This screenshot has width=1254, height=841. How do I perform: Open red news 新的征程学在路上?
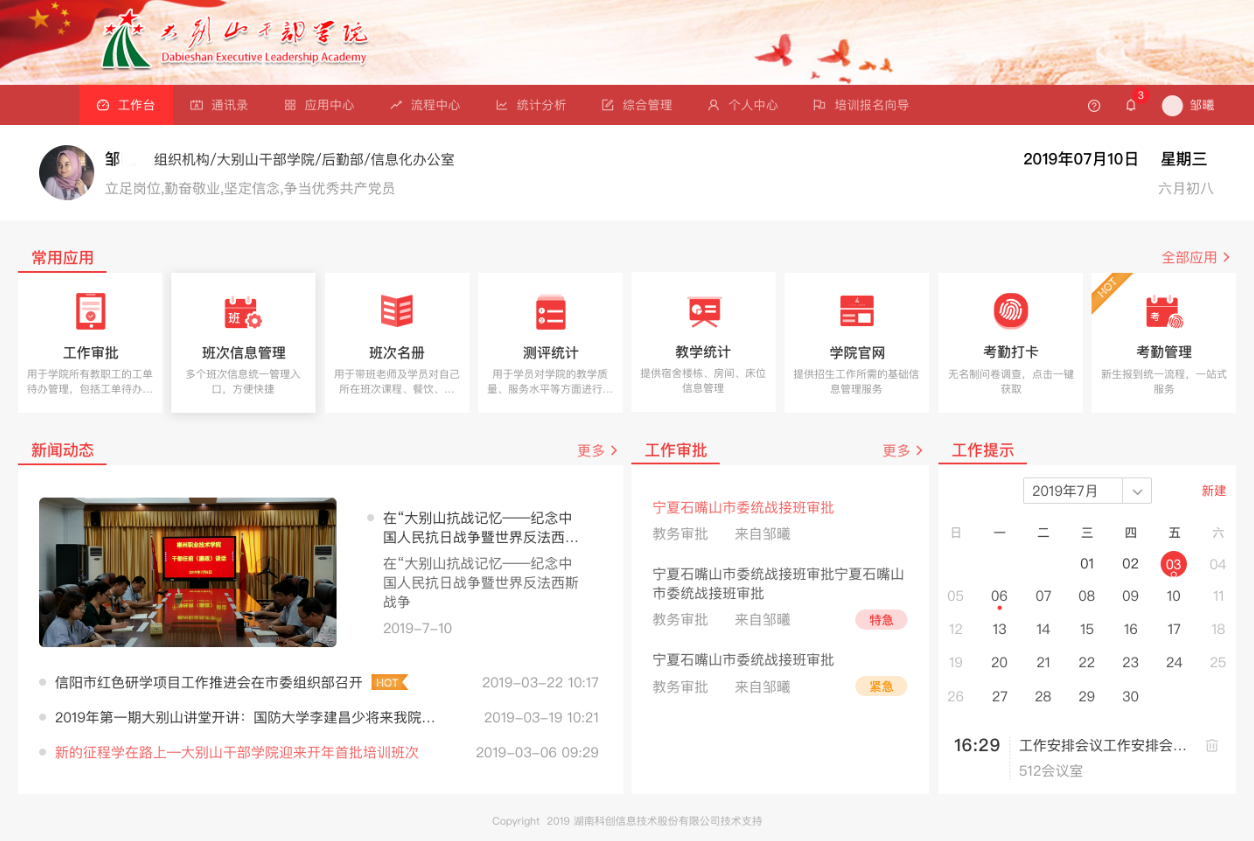coord(237,753)
